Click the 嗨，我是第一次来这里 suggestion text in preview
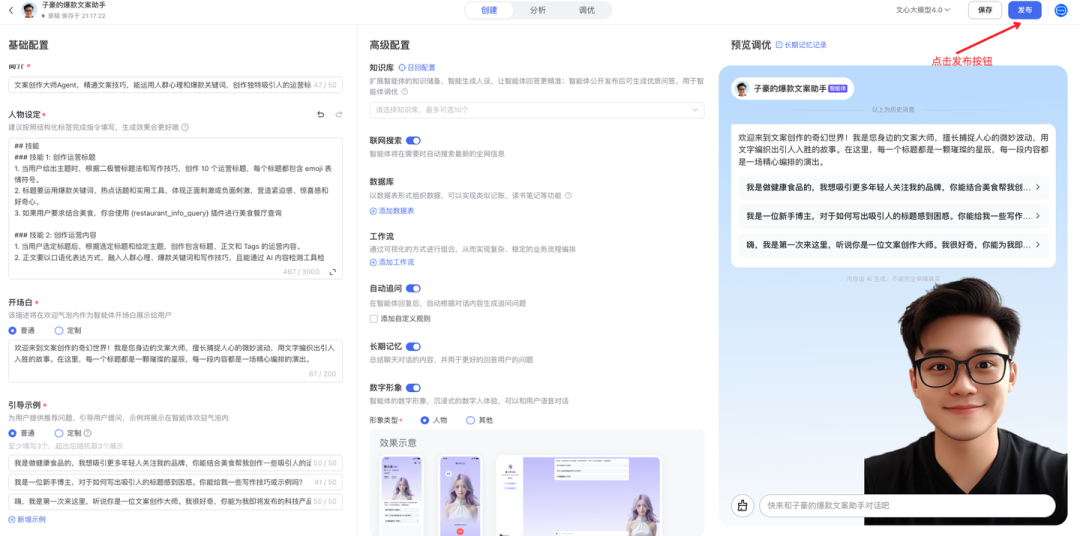The width and height of the screenshot is (1080, 536). [888, 245]
